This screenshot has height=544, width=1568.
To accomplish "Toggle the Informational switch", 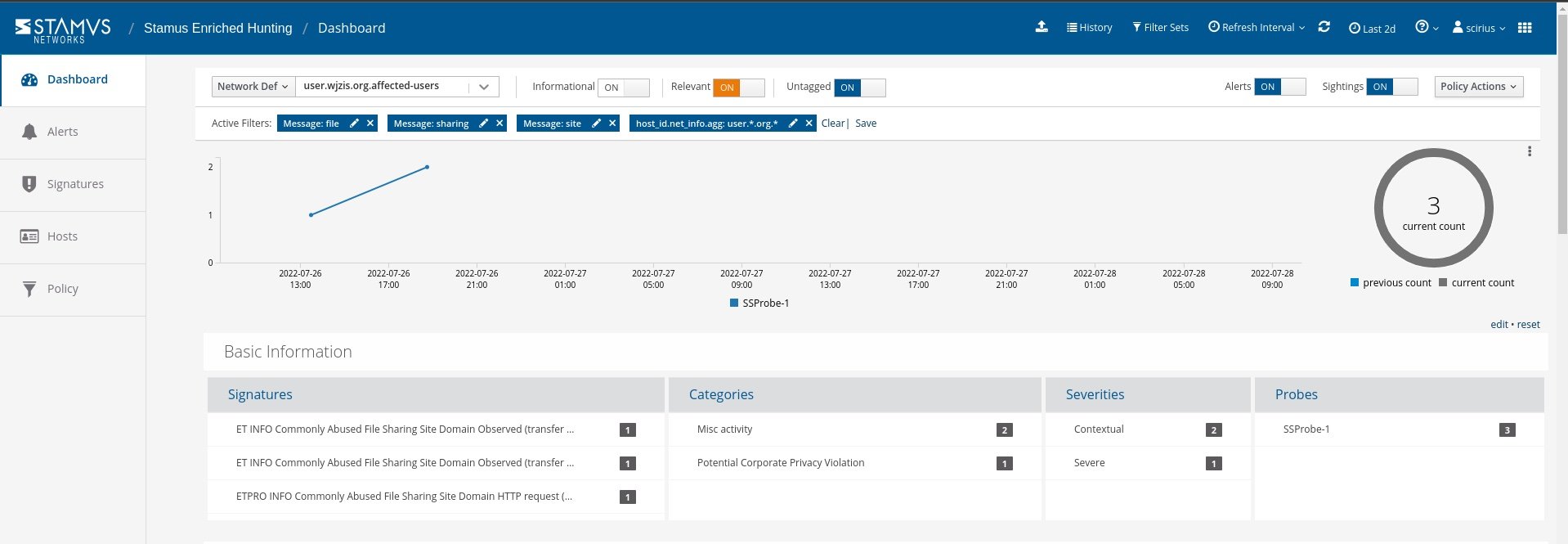I will [624, 88].
